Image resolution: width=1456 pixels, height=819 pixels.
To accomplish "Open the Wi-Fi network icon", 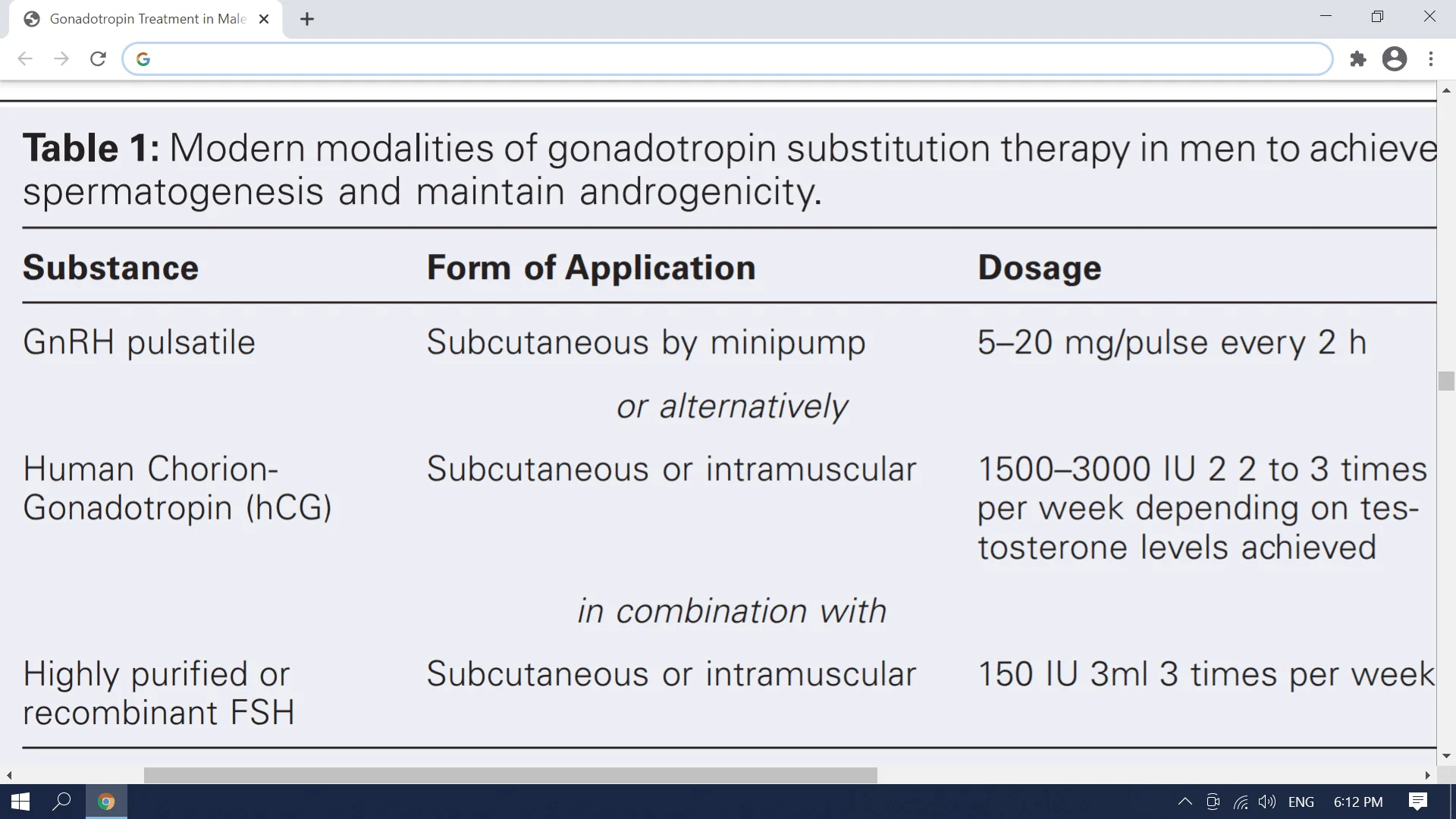I will click(x=1241, y=802).
